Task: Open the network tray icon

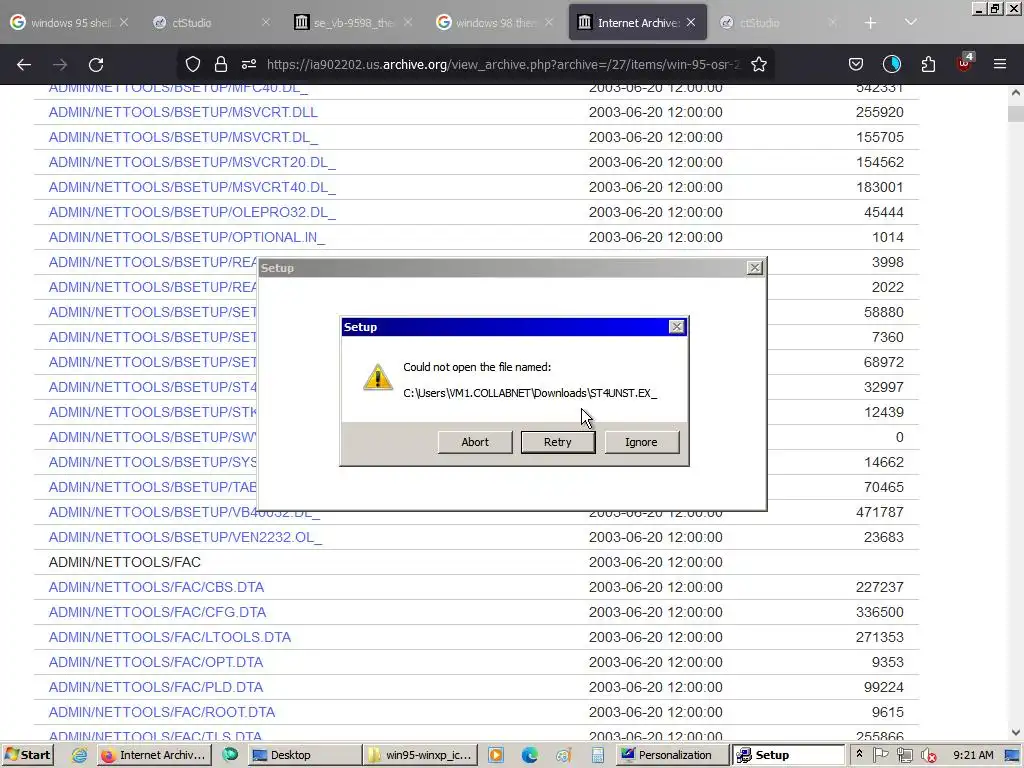Action: point(904,755)
